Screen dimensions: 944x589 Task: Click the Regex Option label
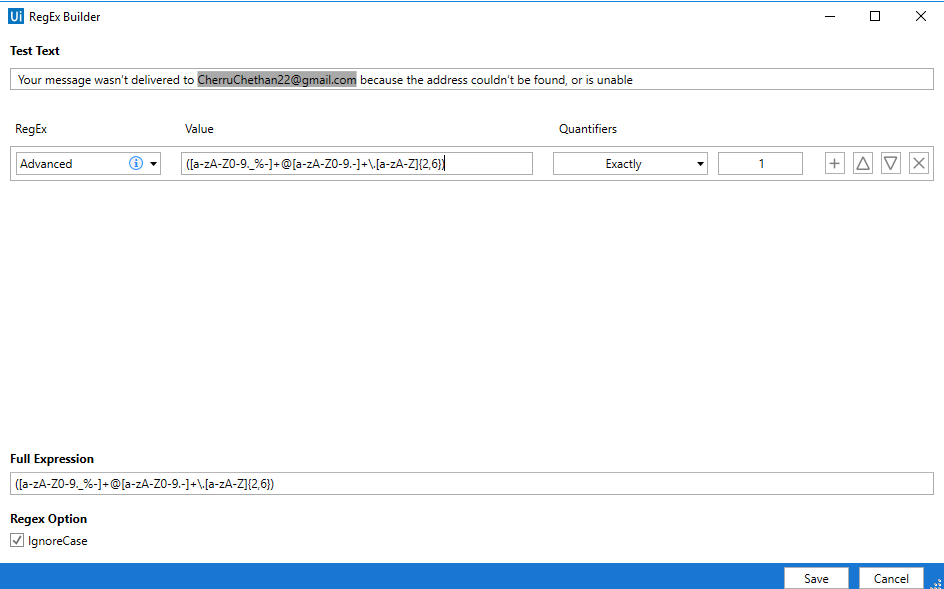click(49, 519)
